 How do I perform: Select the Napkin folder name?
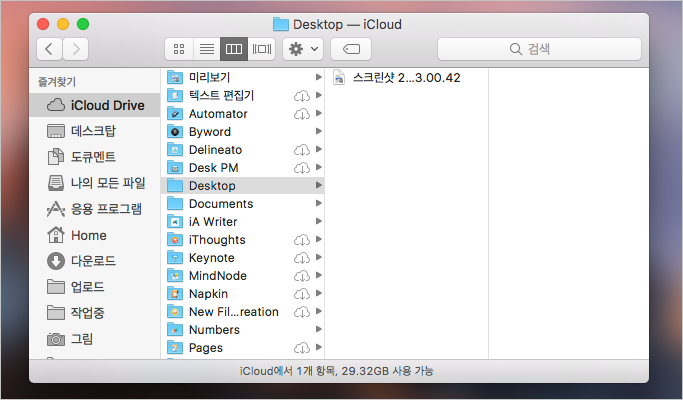[208, 294]
